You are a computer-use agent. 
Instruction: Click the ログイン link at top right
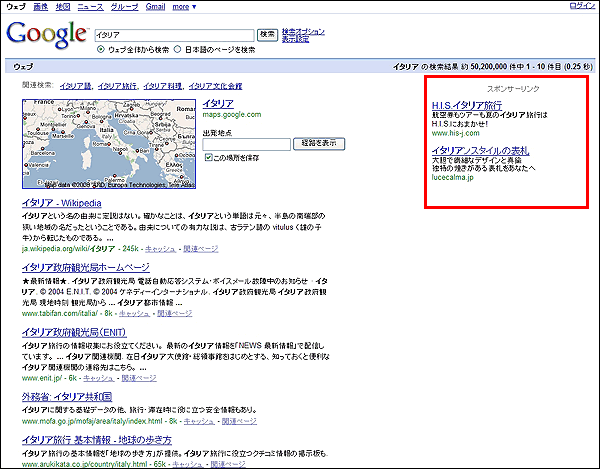coord(583,6)
